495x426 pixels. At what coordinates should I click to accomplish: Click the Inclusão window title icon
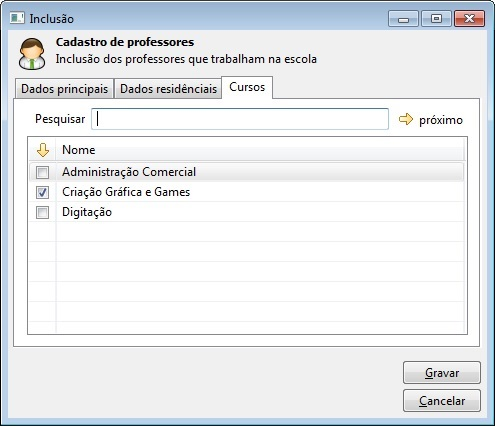tap(17, 18)
